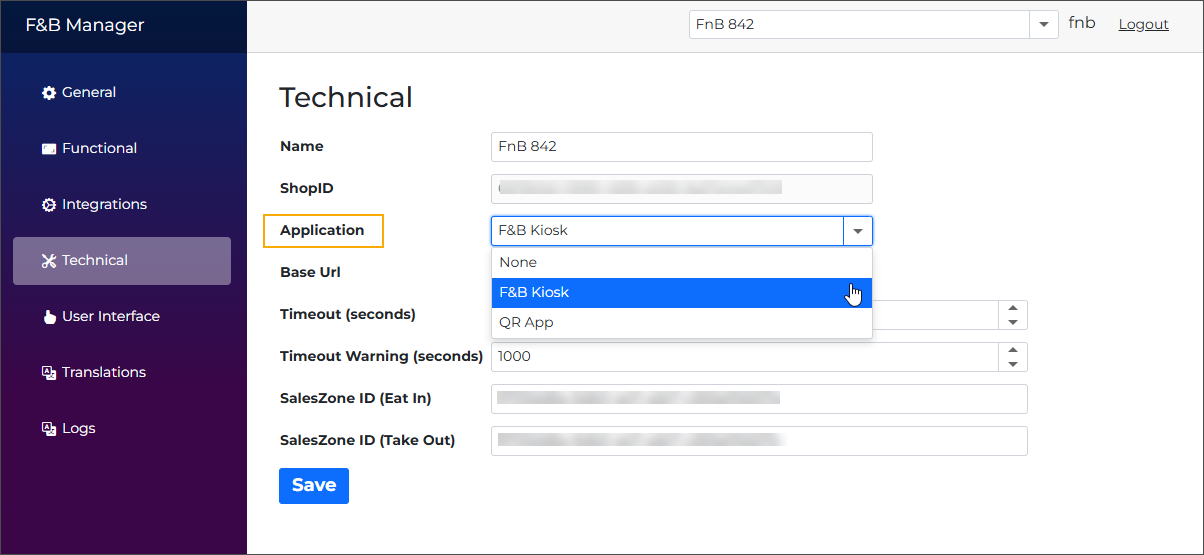Click the Technical tools icon
This screenshot has height=555, width=1204.
pyautogui.click(x=49, y=261)
